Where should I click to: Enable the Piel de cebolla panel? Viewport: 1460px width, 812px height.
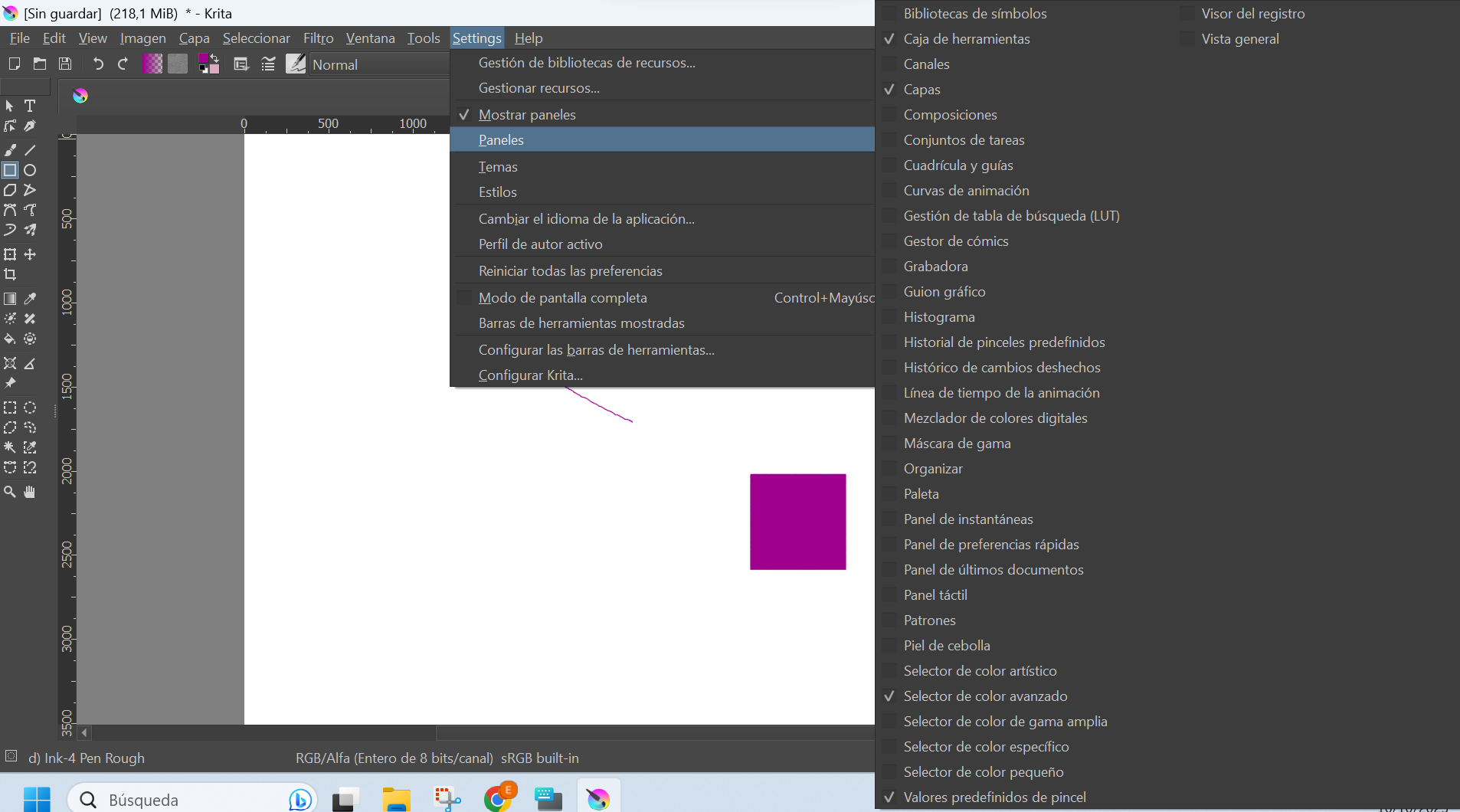click(x=889, y=646)
